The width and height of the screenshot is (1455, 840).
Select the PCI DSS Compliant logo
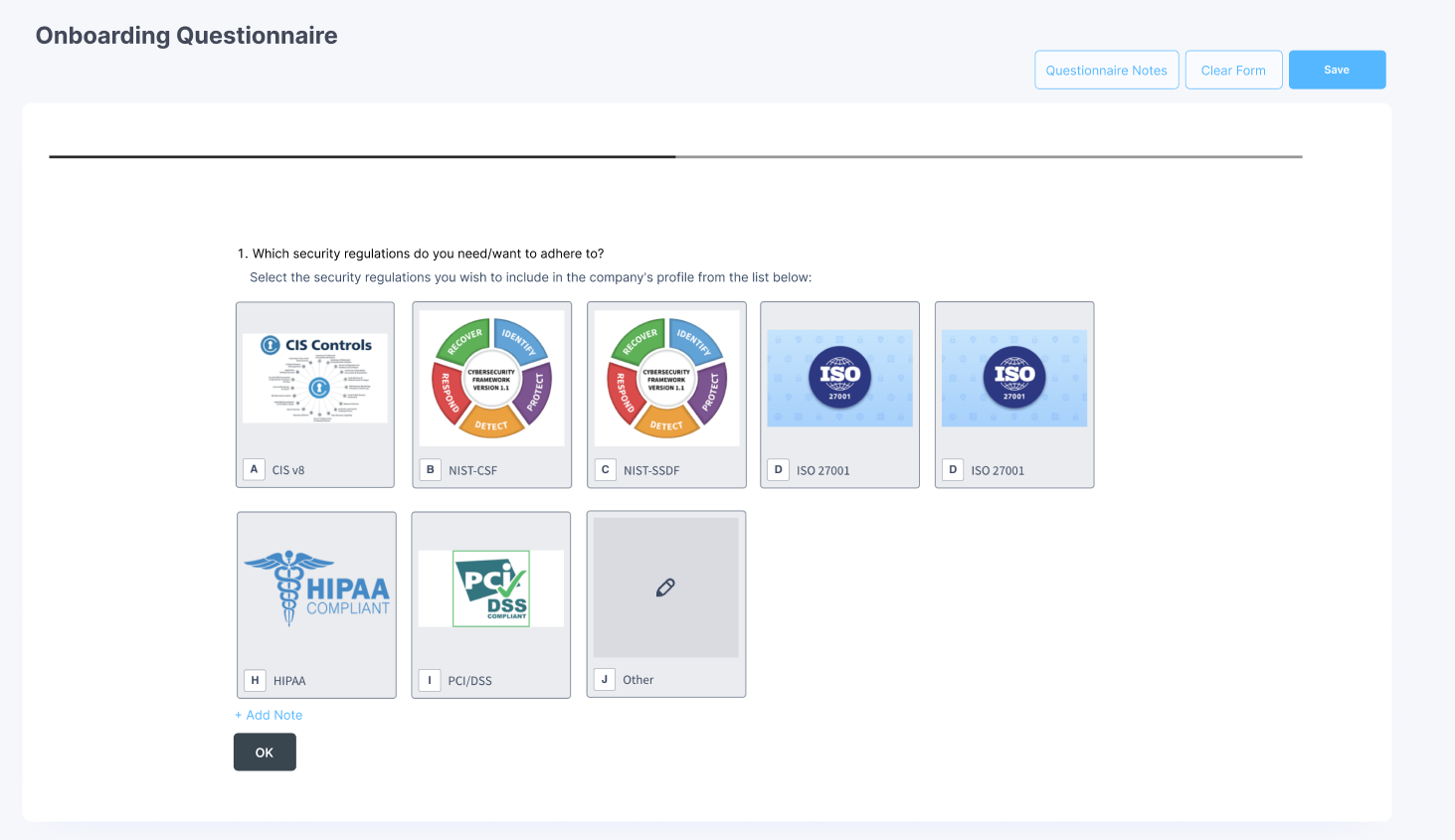[491, 588]
